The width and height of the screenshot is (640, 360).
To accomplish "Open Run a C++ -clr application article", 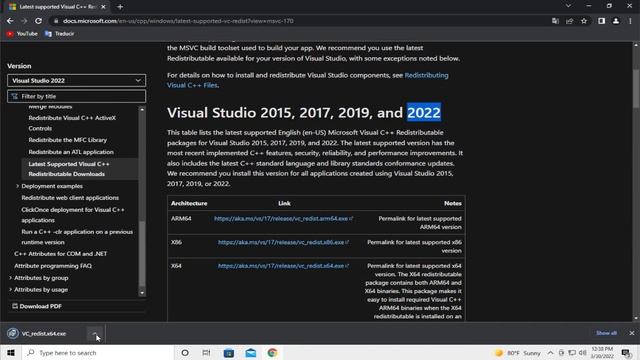I will tap(77, 237).
